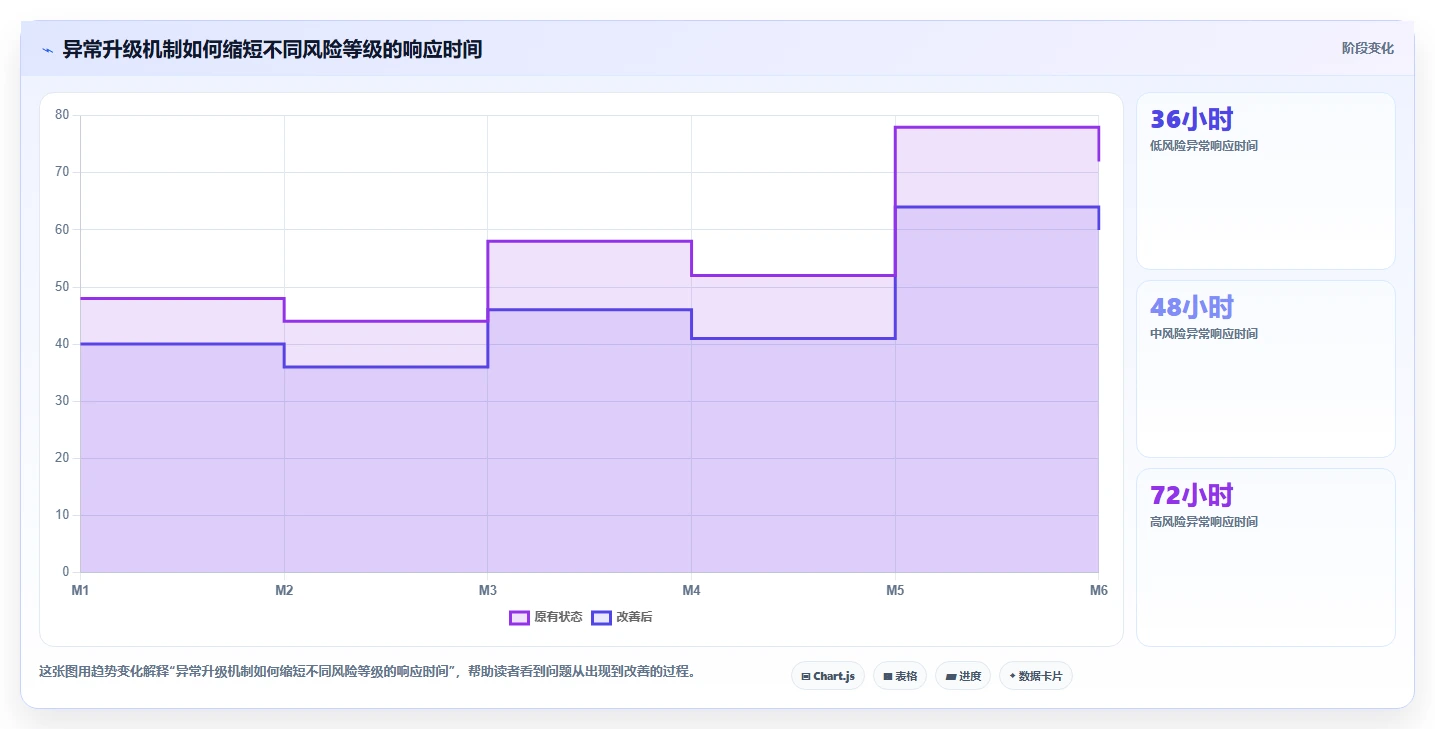Click the 中风险异常响应时间 caption

tap(1204, 334)
